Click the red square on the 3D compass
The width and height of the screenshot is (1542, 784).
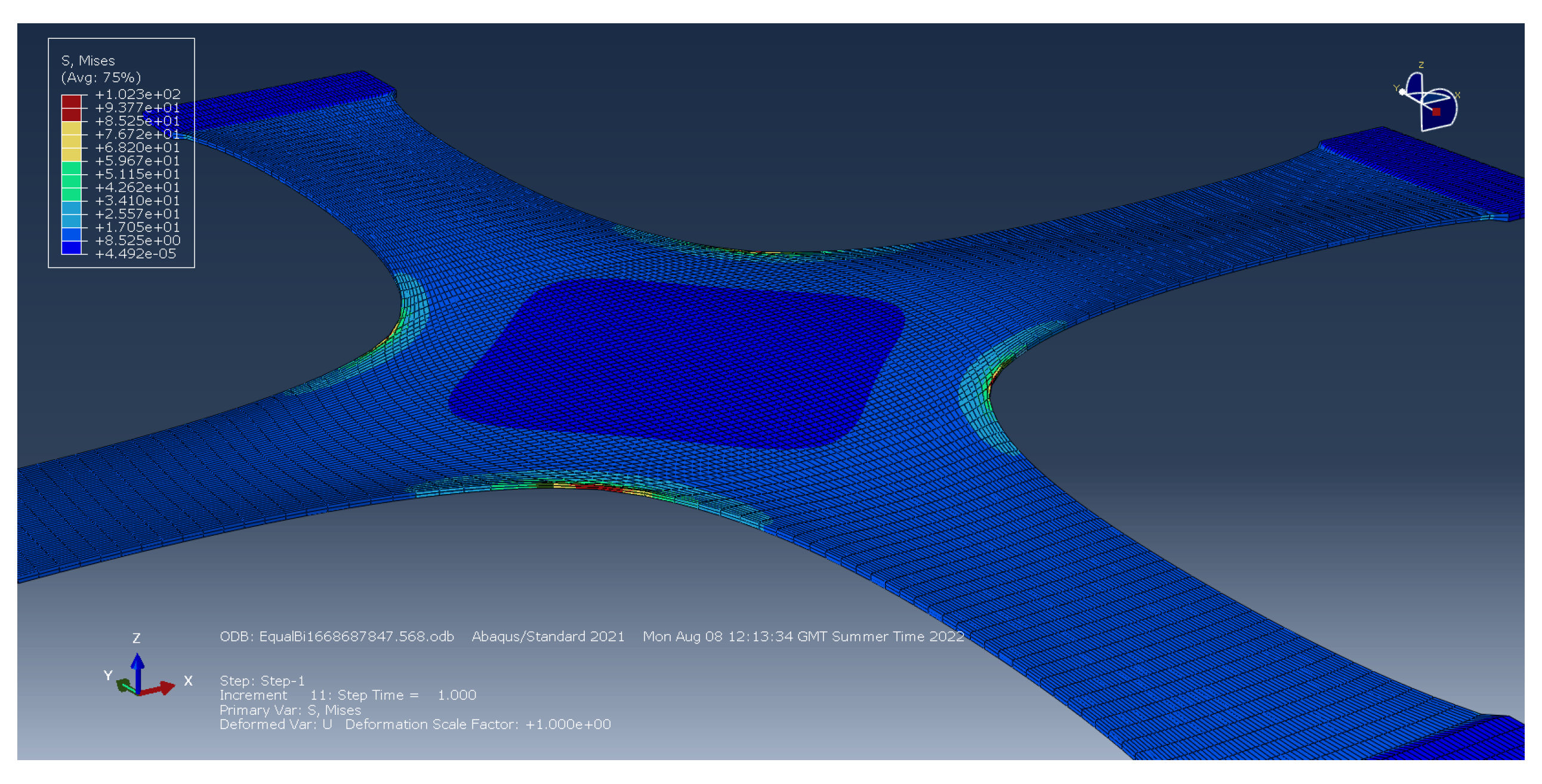coord(1436,112)
